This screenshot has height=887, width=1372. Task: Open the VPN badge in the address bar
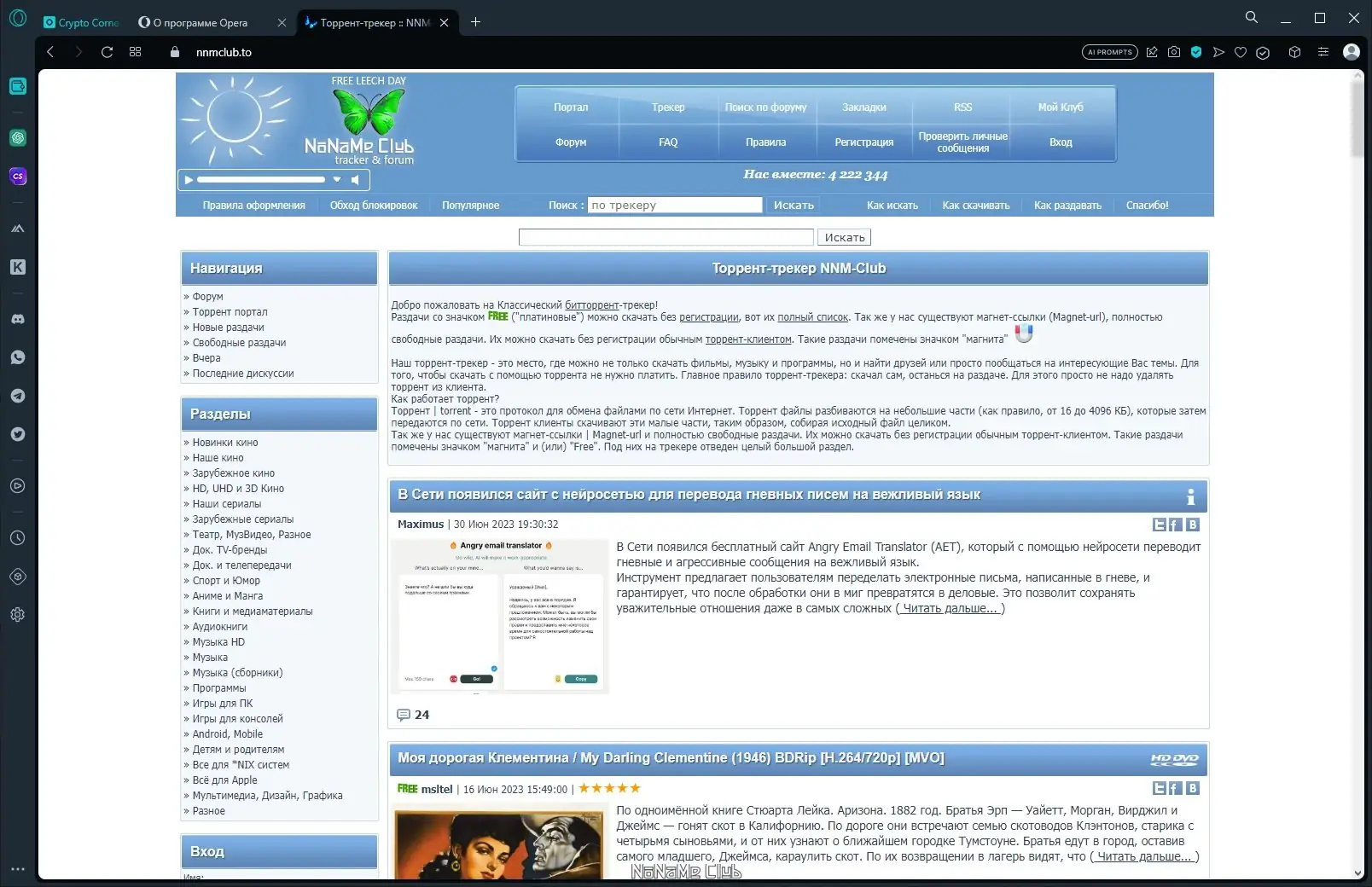point(1196,52)
